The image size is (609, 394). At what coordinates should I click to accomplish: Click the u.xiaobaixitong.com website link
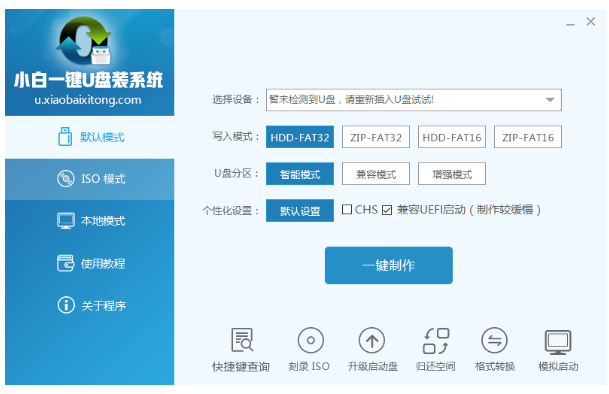pos(88,100)
